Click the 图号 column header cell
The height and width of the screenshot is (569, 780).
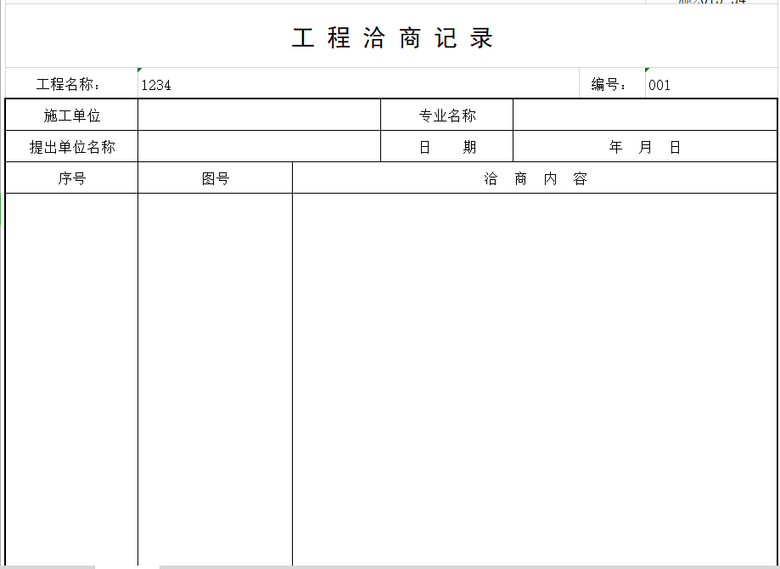(x=215, y=179)
